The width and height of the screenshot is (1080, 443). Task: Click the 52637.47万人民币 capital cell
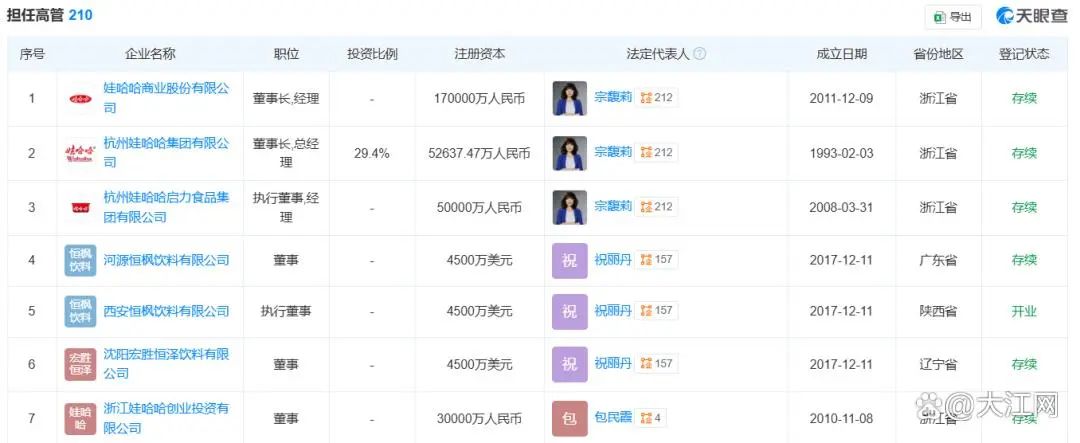point(479,153)
